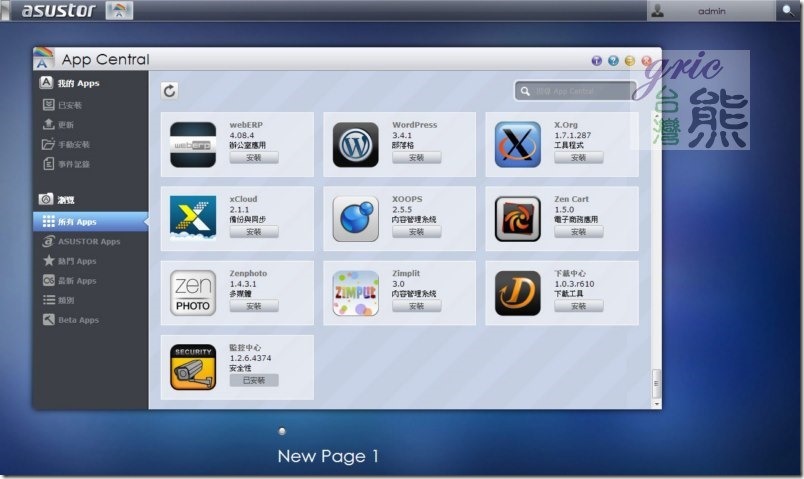This screenshot has width=804, height=479.
Task: Click install button for Zimplit
Action: 416,306
